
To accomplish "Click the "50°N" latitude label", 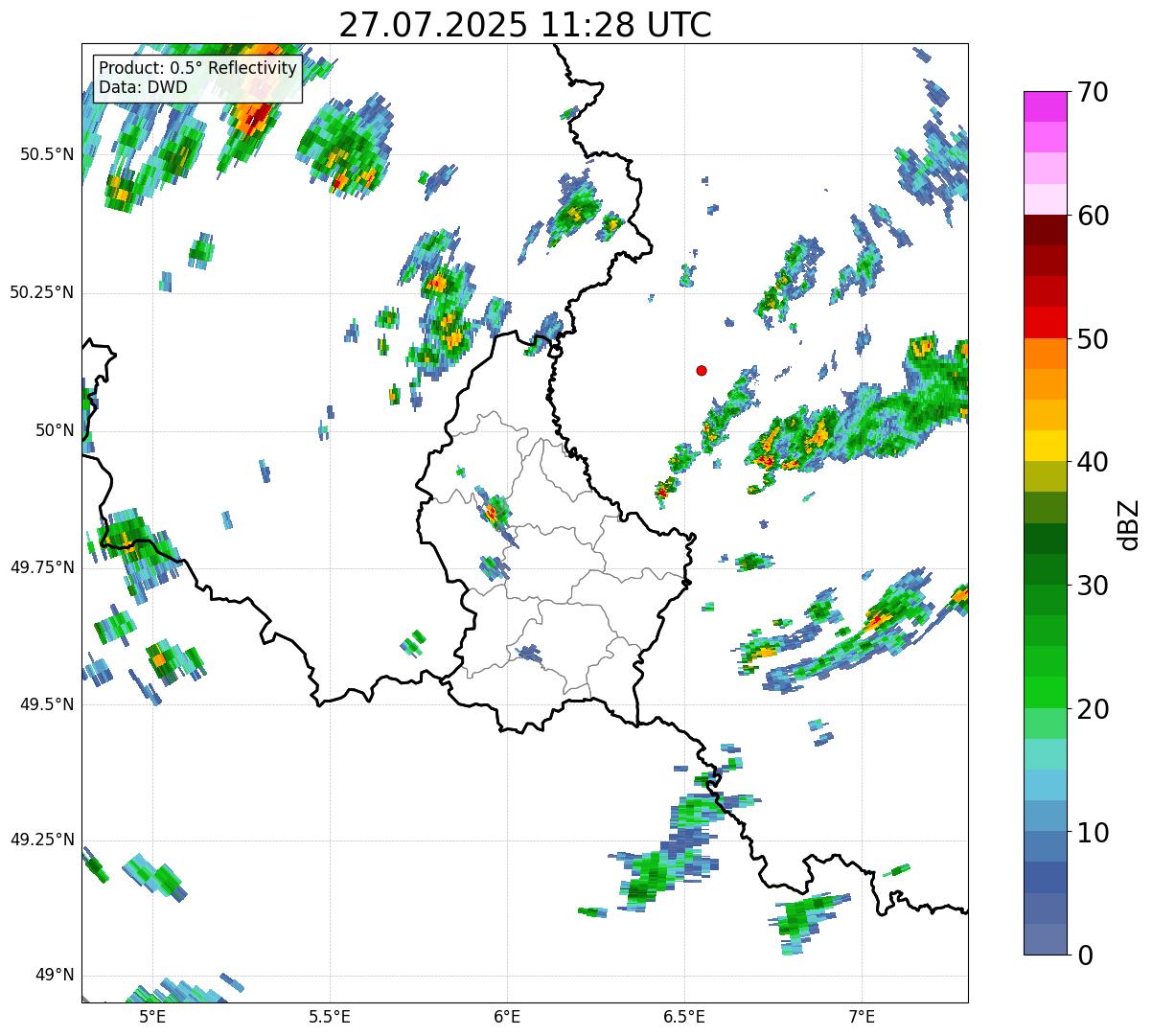I will [55, 430].
